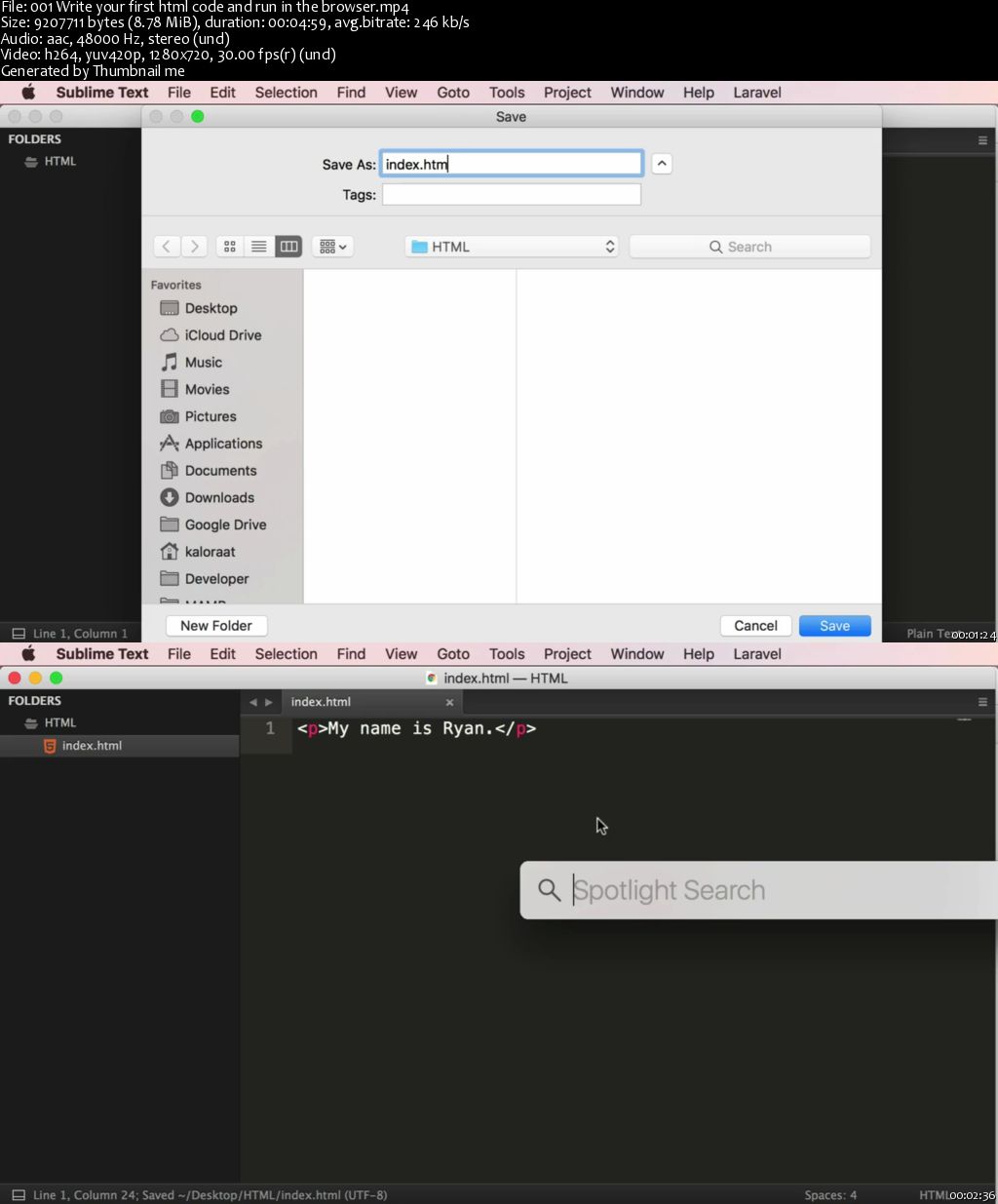Screen dimensions: 998x1204
Task: Open Help menu in the index.html editor frame
Action: coord(699,654)
